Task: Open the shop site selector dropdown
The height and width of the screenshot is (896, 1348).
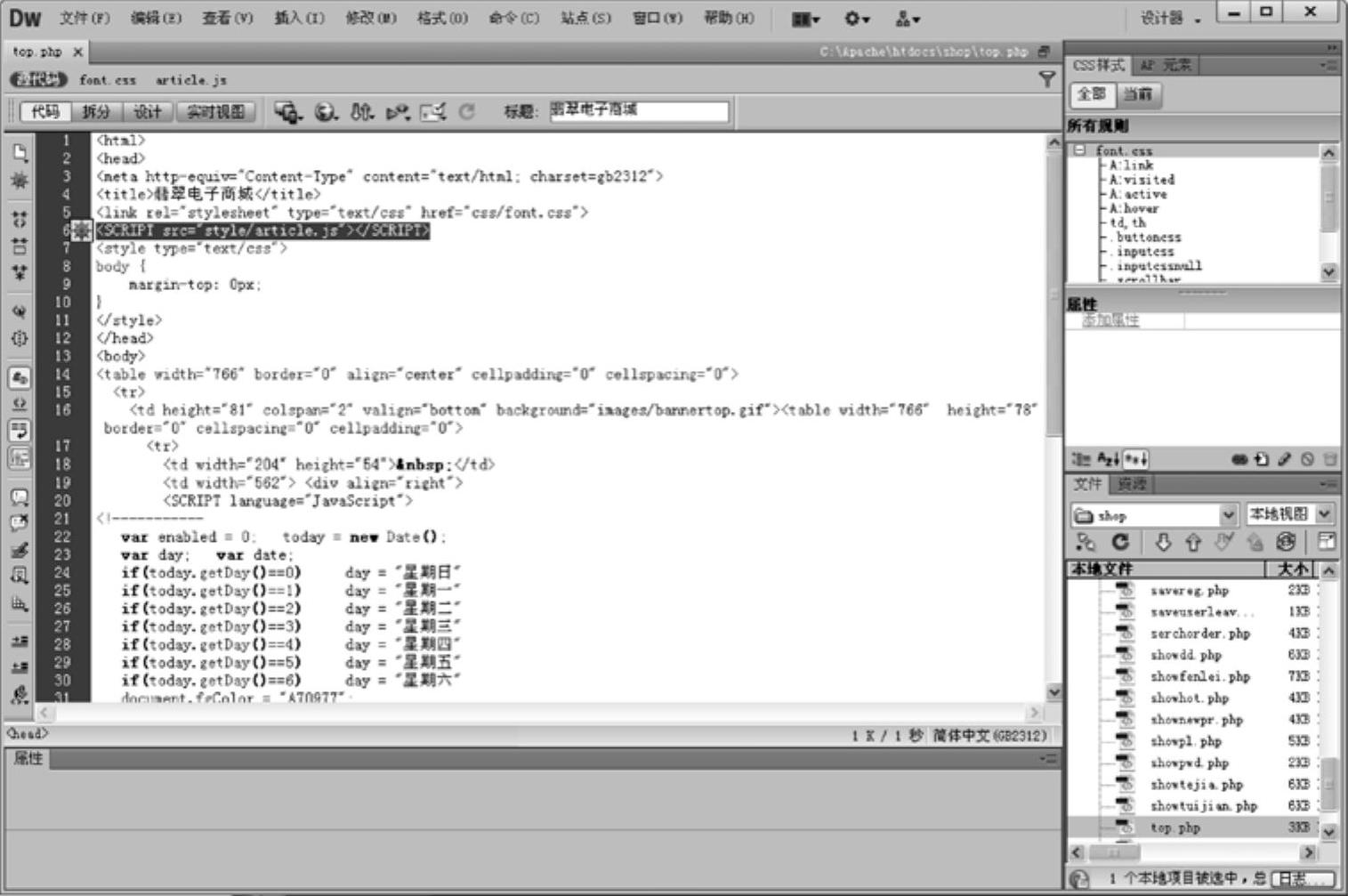Action: tap(1154, 515)
